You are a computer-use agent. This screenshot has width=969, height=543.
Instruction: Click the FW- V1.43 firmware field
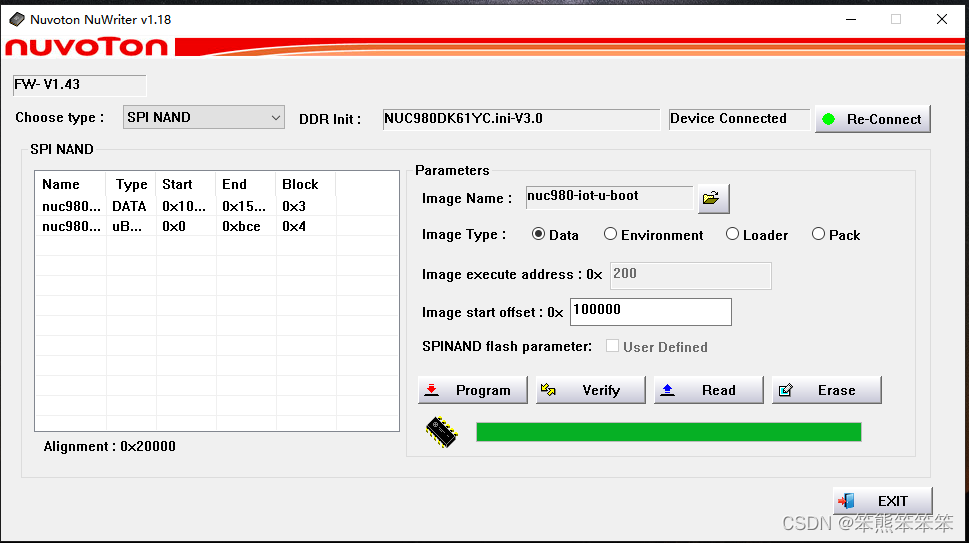click(x=80, y=85)
